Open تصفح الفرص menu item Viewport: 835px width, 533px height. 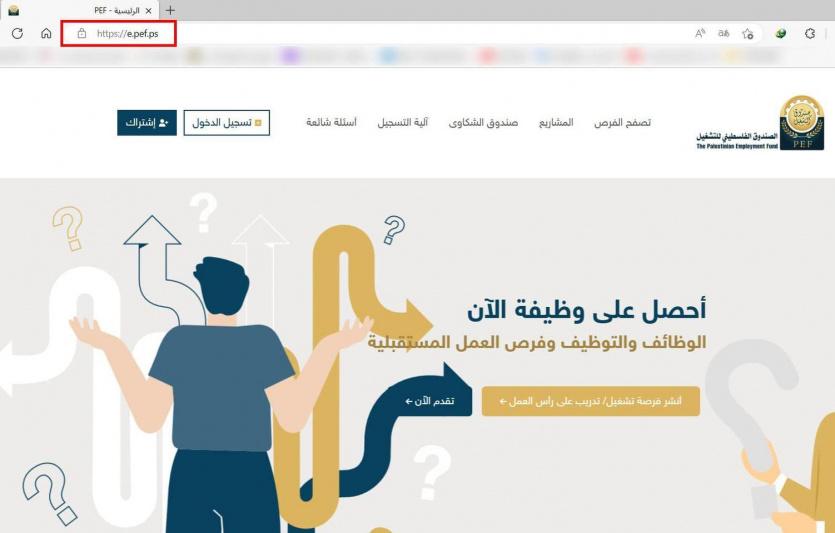(x=622, y=122)
